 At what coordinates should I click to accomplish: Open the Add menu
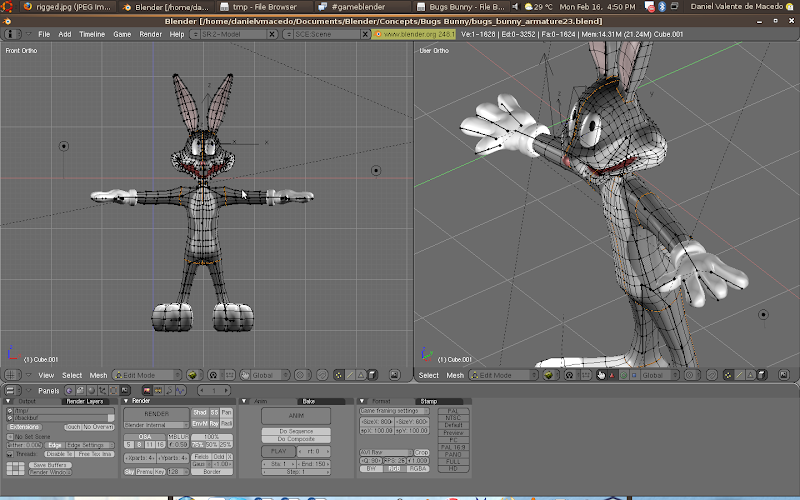[65, 34]
